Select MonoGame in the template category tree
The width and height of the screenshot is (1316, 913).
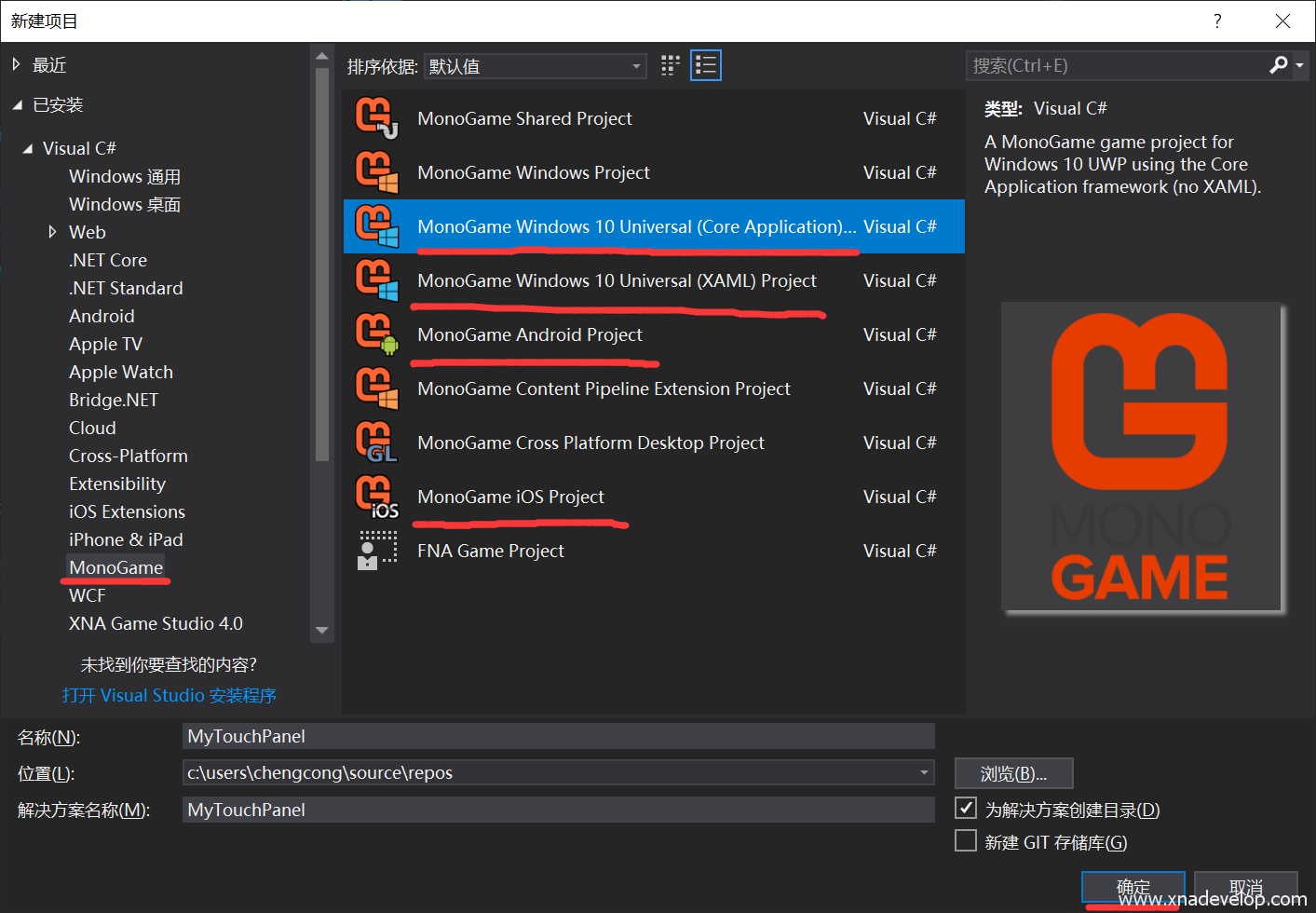(115, 567)
